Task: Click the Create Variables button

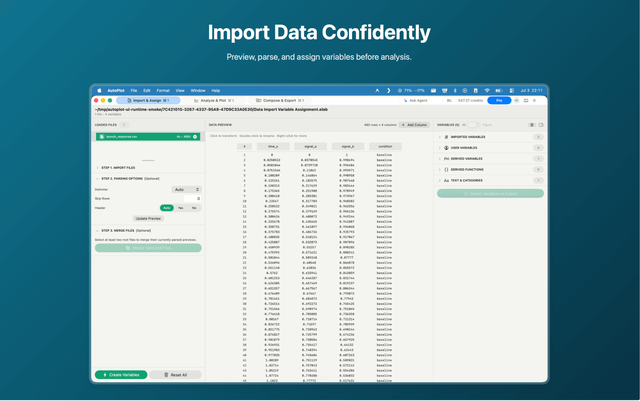Action: pyautogui.click(x=121, y=375)
